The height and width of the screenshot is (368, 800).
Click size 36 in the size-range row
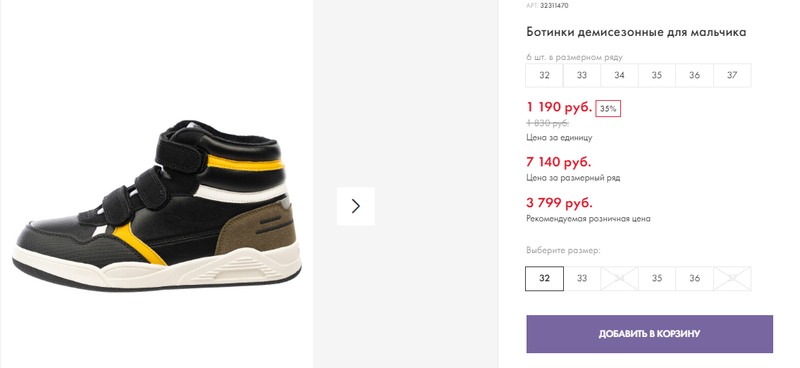tap(694, 75)
